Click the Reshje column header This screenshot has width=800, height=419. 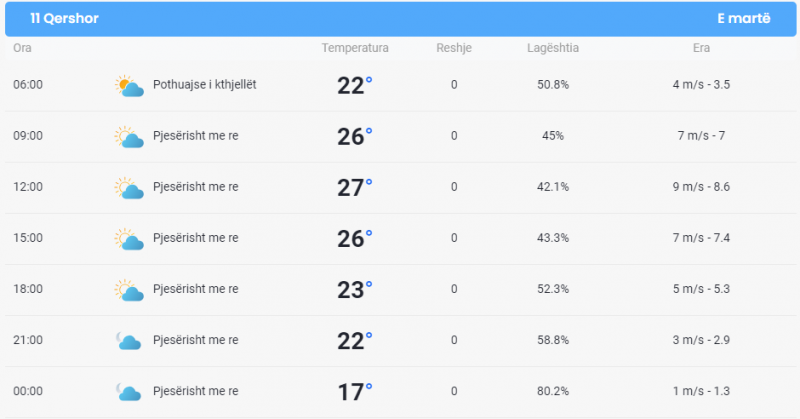(454, 48)
